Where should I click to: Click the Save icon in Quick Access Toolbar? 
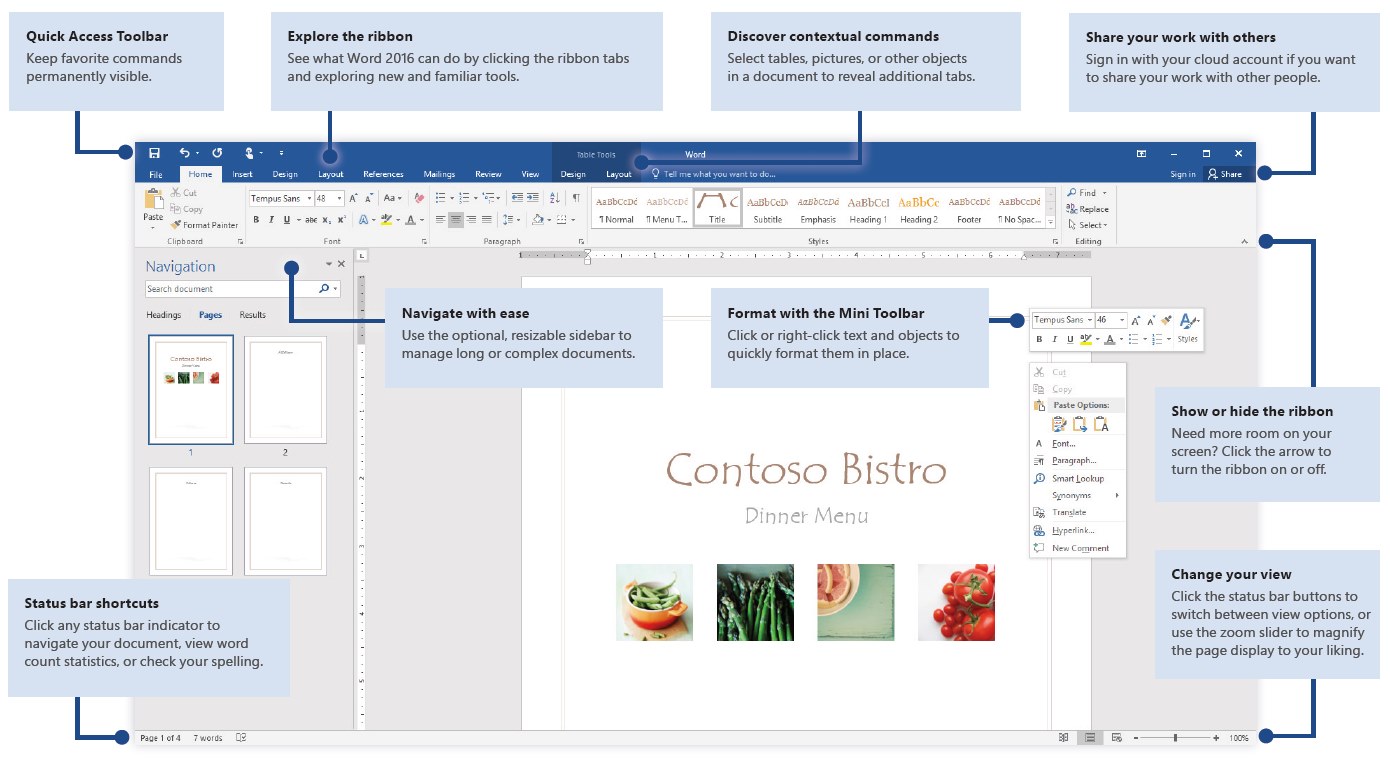click(x=154, y=153)
